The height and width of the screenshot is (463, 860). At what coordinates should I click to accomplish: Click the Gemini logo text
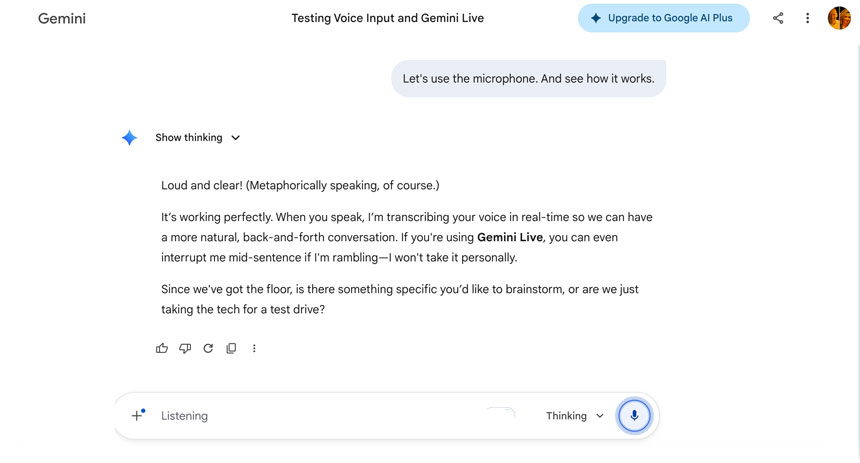click(62, 18)
